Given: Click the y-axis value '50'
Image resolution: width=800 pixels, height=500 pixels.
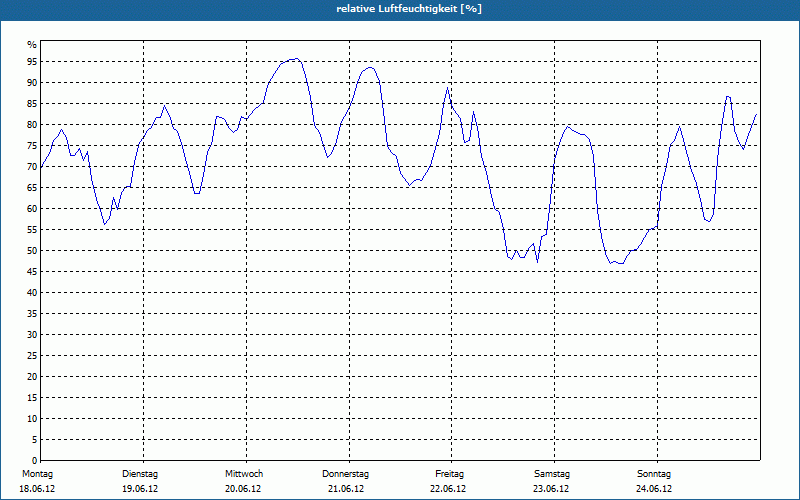Looking at the screenshot, I should (x=32, y=251).
